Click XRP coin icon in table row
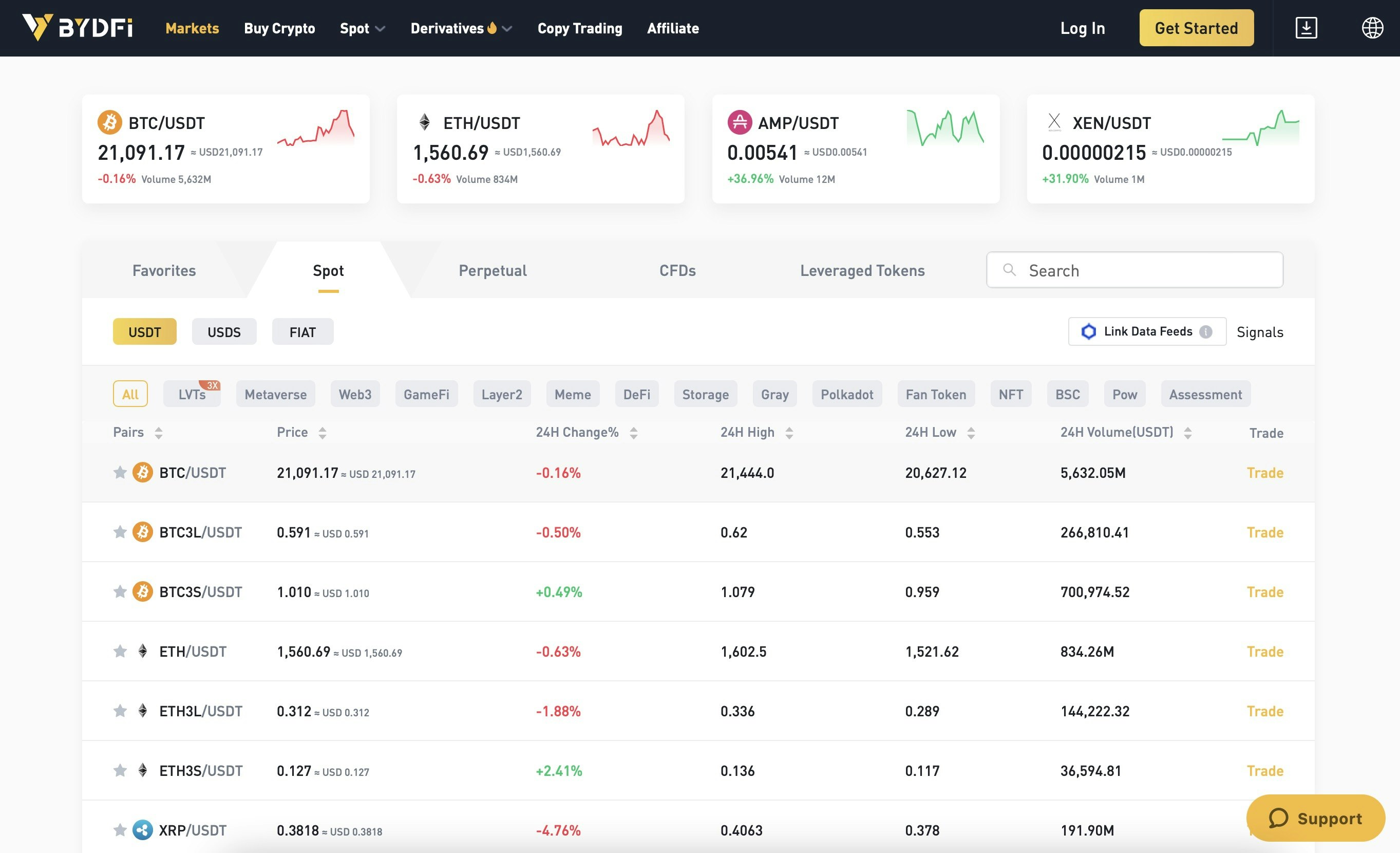This screenshot has height=853, width=1400. tap(143, 830)
